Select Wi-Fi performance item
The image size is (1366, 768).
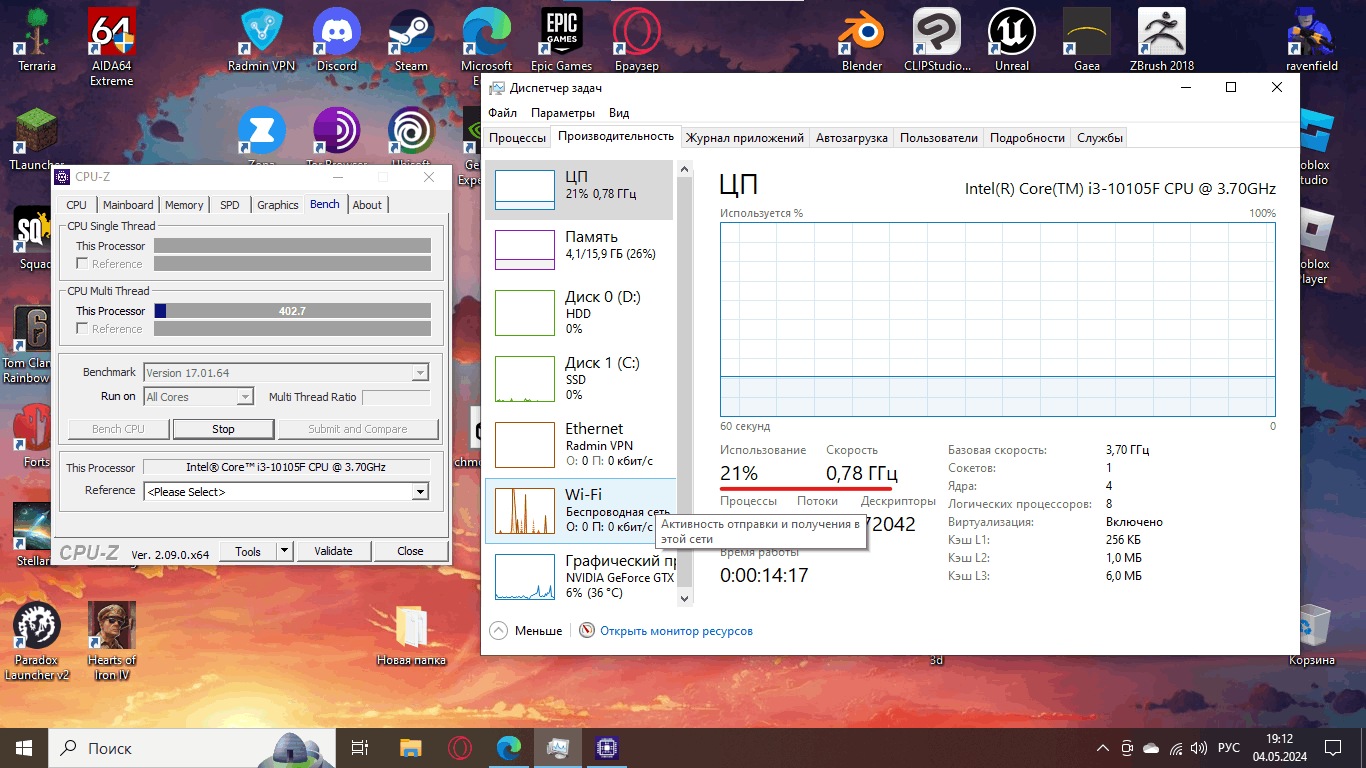coord(579,510)
